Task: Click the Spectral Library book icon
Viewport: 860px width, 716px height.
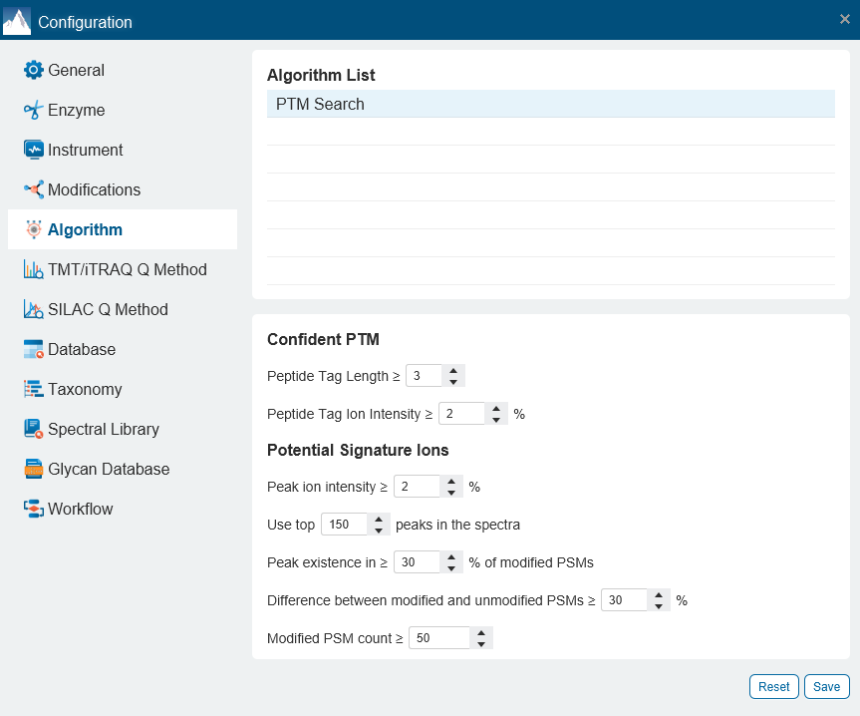Action: pyautogui.click(x=35, y=429)
